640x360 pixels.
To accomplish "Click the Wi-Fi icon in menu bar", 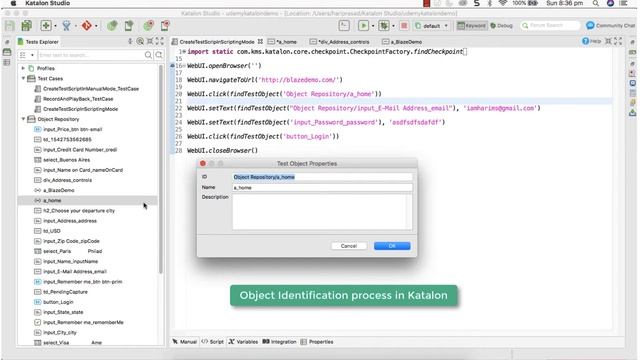I will (502, 3).
